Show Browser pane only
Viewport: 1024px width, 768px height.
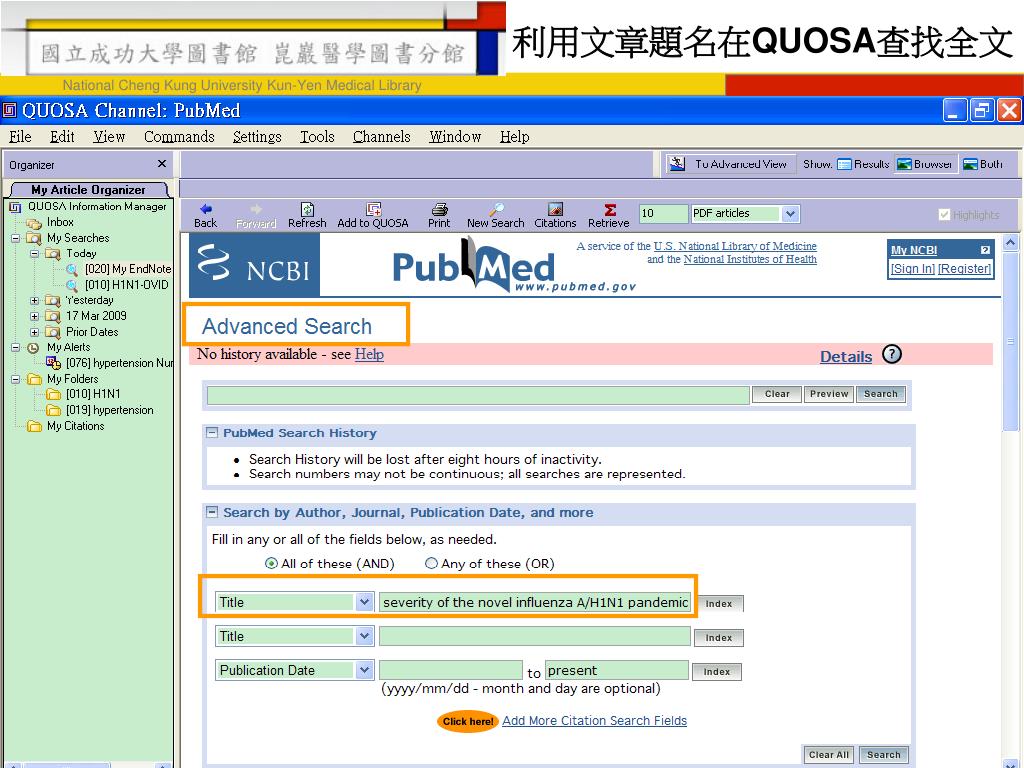point(924,164)
